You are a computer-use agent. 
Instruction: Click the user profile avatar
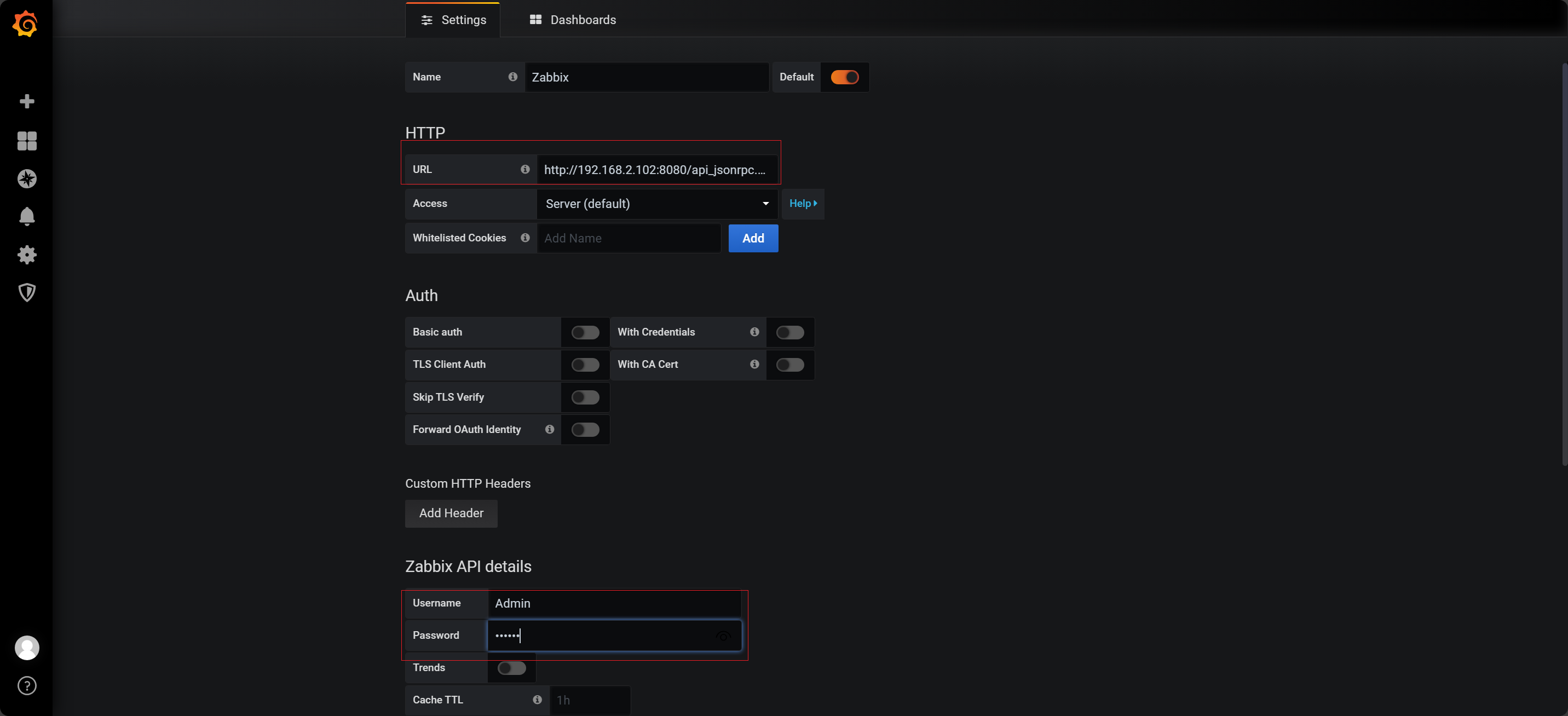click(x=27, y=647)
